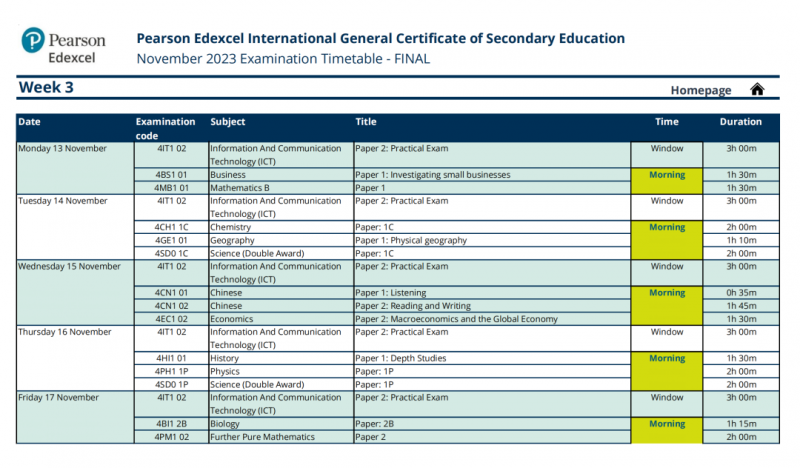Select the Friday 17 November date cell
800x468 pixels.
point(75,417)
